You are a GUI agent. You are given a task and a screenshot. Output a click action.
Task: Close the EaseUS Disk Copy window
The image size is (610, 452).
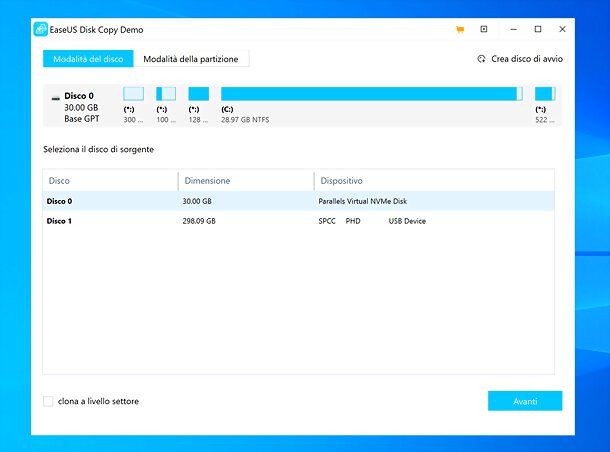(562, 29)
